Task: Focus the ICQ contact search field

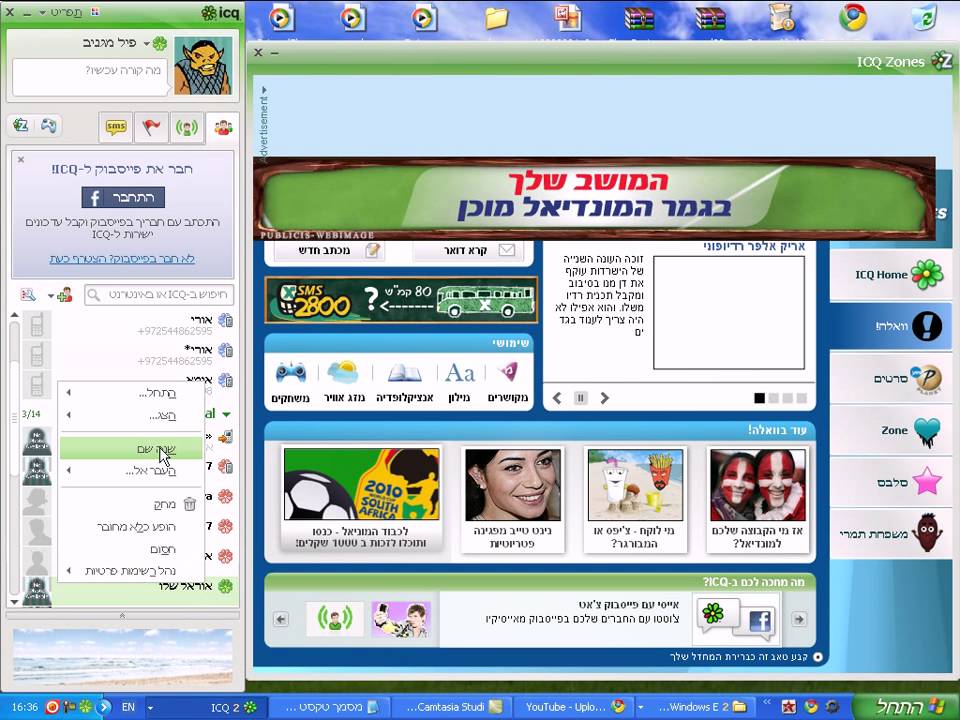Action: (159, 294)
